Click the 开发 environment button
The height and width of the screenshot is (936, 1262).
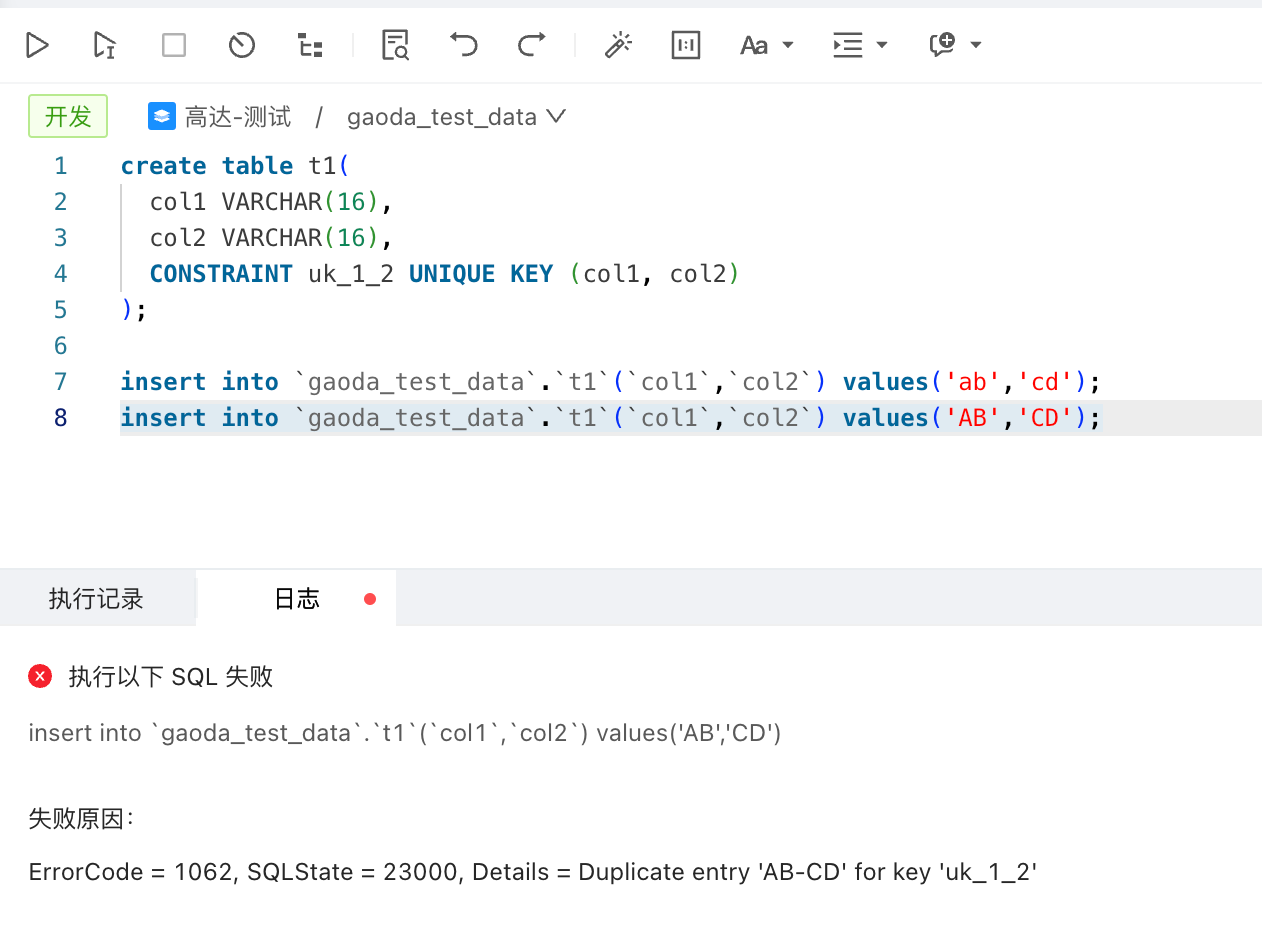[x=67, y=116]
